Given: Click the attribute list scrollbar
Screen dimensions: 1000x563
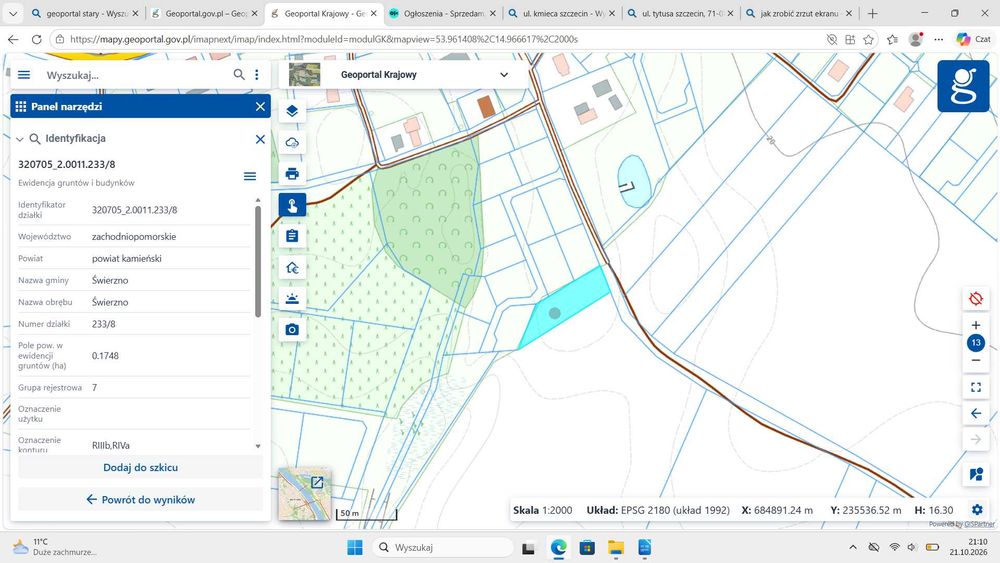Looking at the screenshot, I should [258, 261].
